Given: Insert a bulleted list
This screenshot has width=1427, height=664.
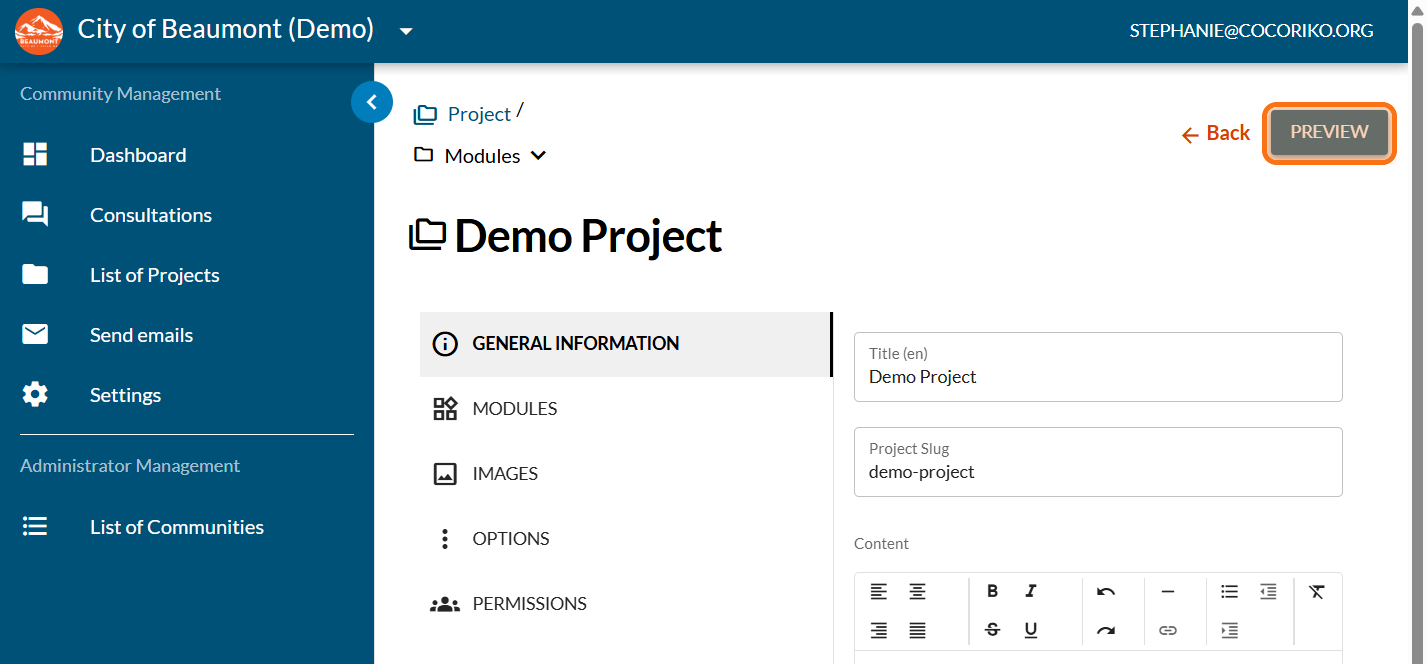Looking at the screenshot, I should [1229, 591].
